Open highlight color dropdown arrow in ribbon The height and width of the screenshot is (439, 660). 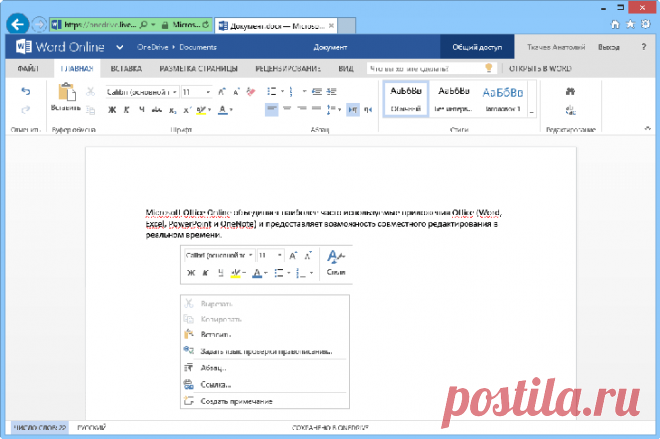pos(209,110)
